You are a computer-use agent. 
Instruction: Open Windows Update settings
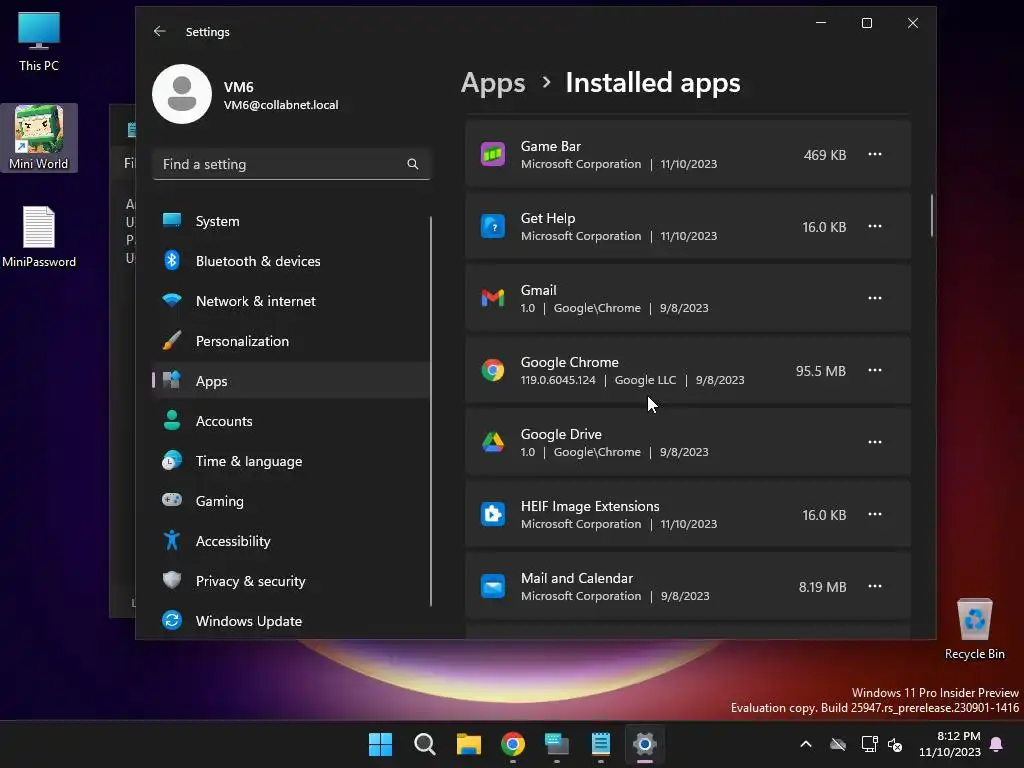tap(291, 620)
